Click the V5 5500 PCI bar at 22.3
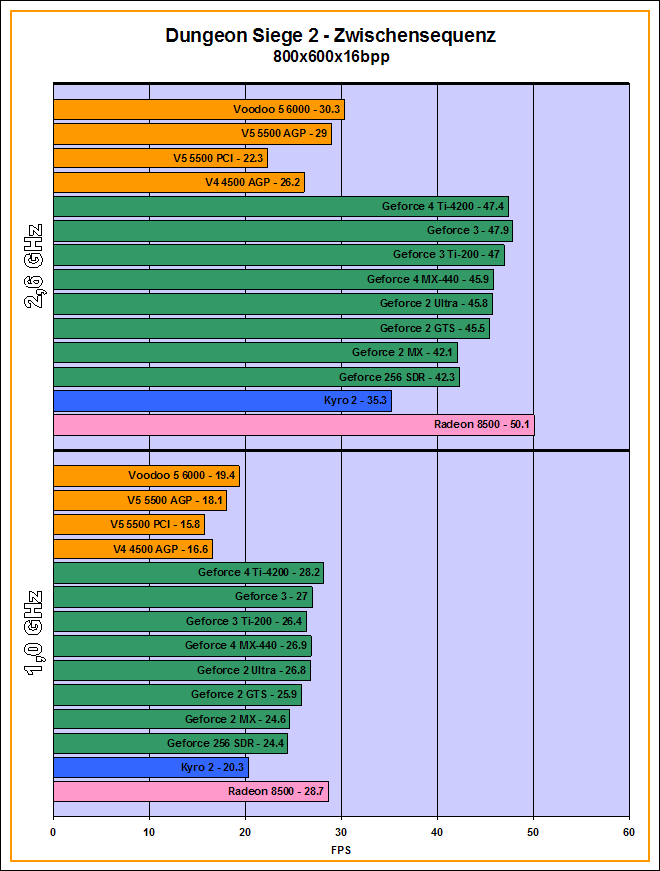 tap(160, 158)
